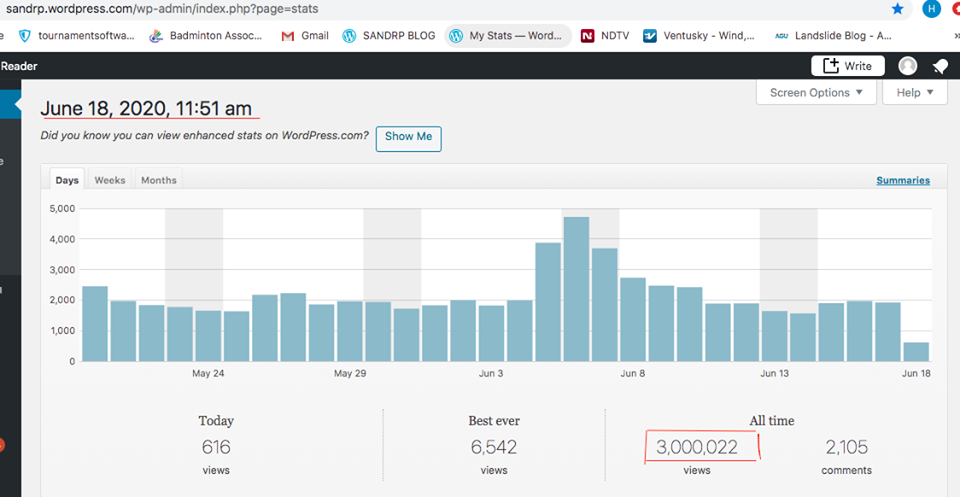Screen dimensions: 960x497
Task: Click the bookmark star icon in address bar
Action: click(x=897, y=9)
